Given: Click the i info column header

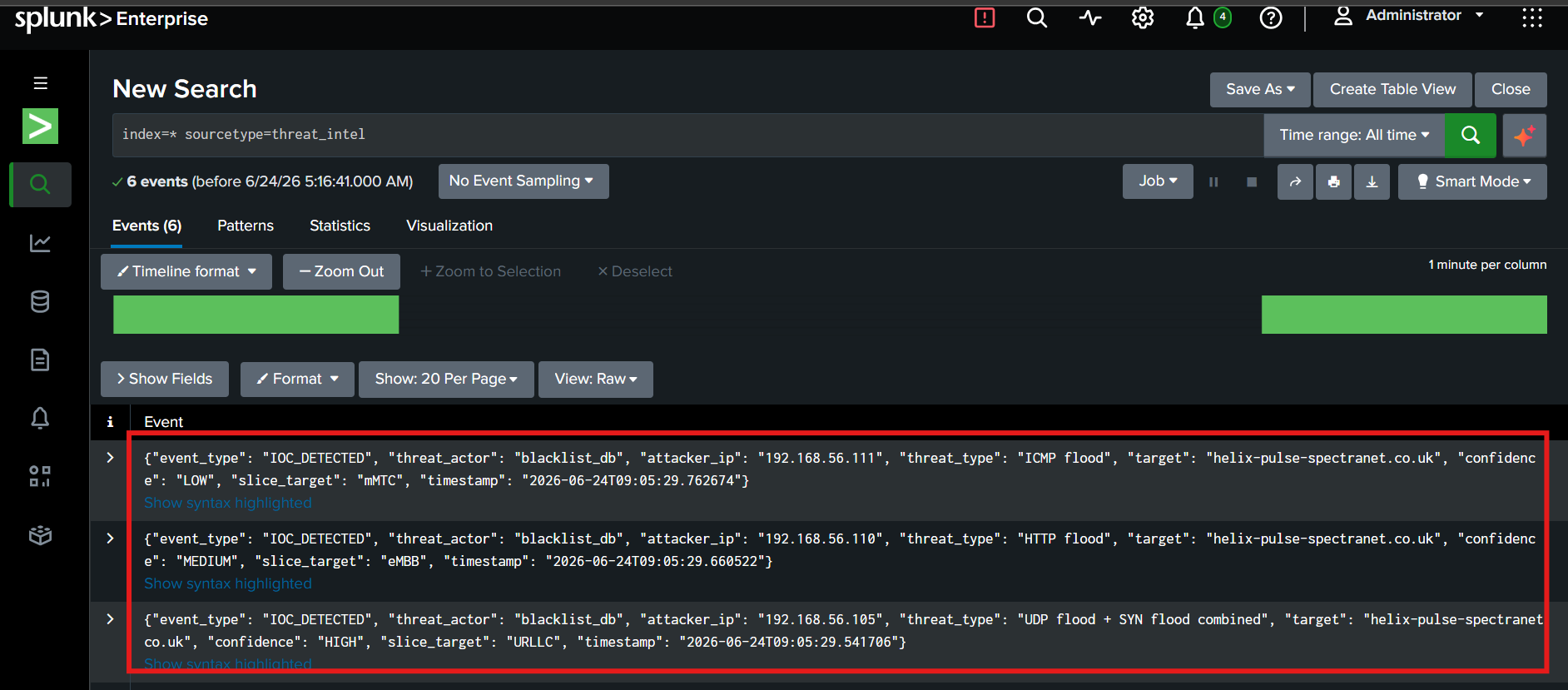Looking at the screenshot, I should (x=110, y=422).
